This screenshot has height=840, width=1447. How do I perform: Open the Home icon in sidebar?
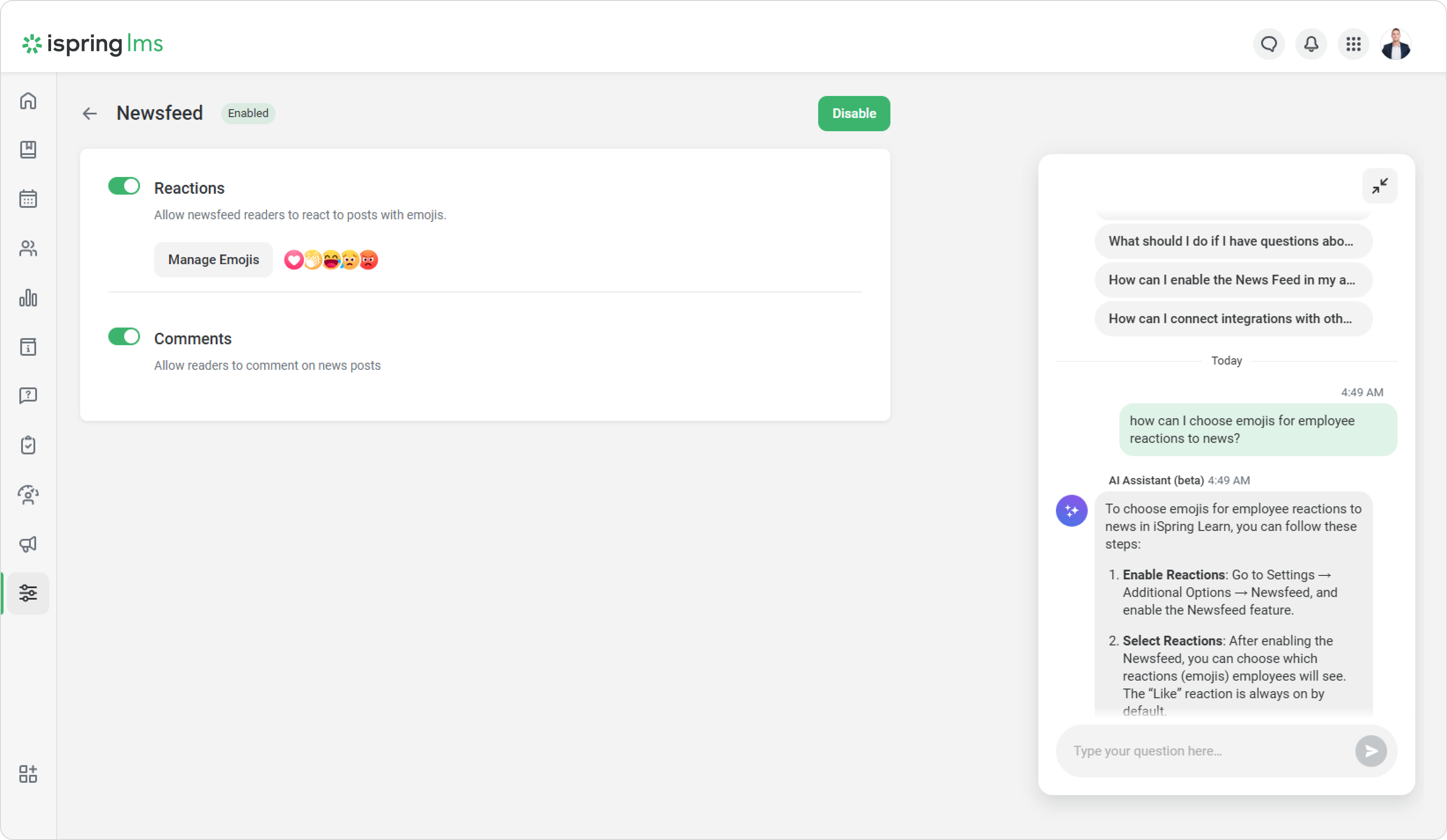point(28,101)
